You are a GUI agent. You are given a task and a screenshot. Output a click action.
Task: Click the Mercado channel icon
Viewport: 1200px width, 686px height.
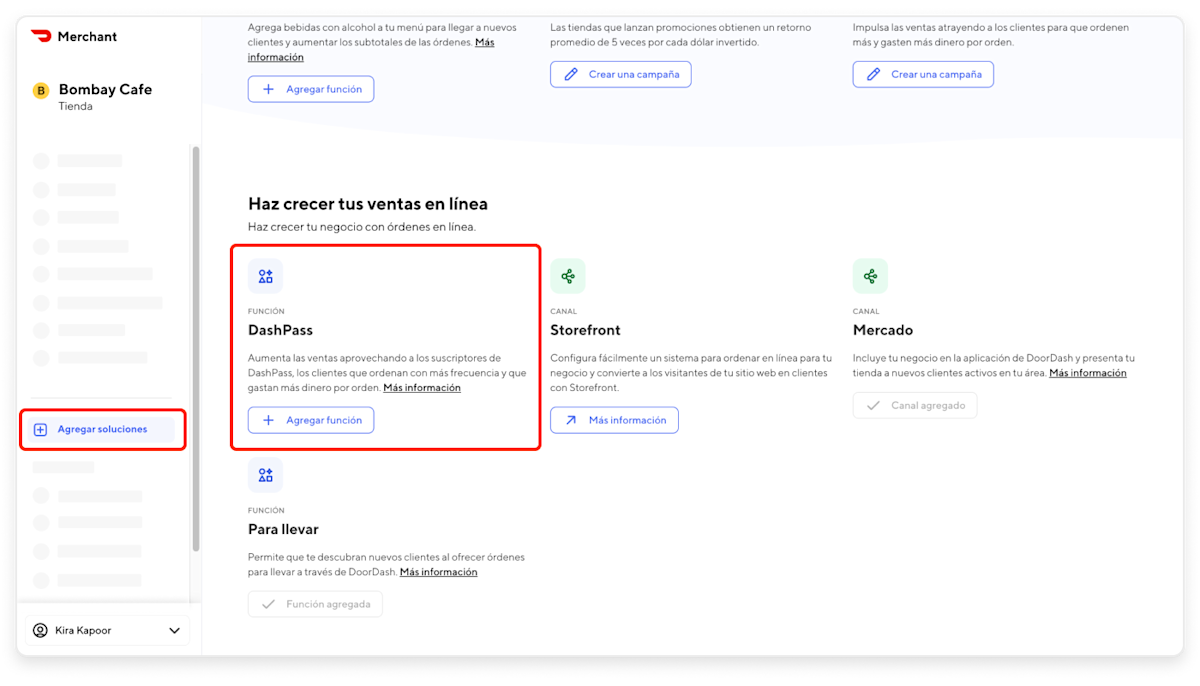coord(870,276)
